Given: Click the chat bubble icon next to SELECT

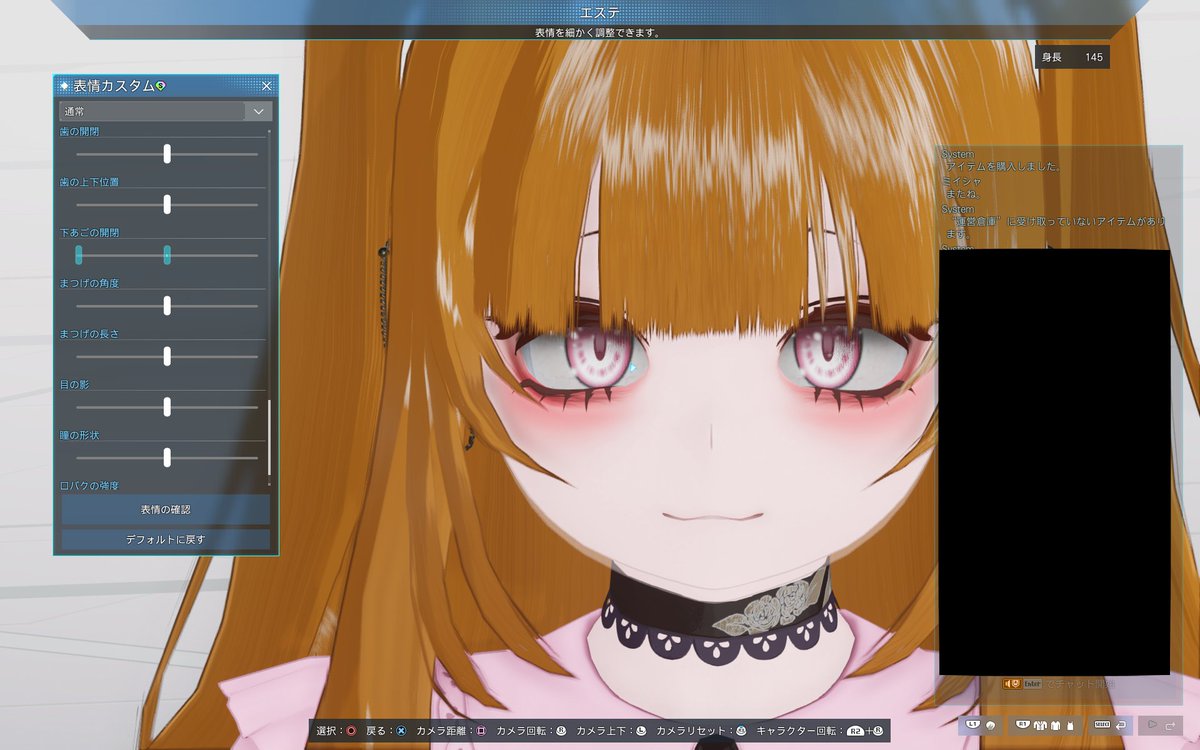Looking at the screenshot, I should click(x=1121, y=724).
